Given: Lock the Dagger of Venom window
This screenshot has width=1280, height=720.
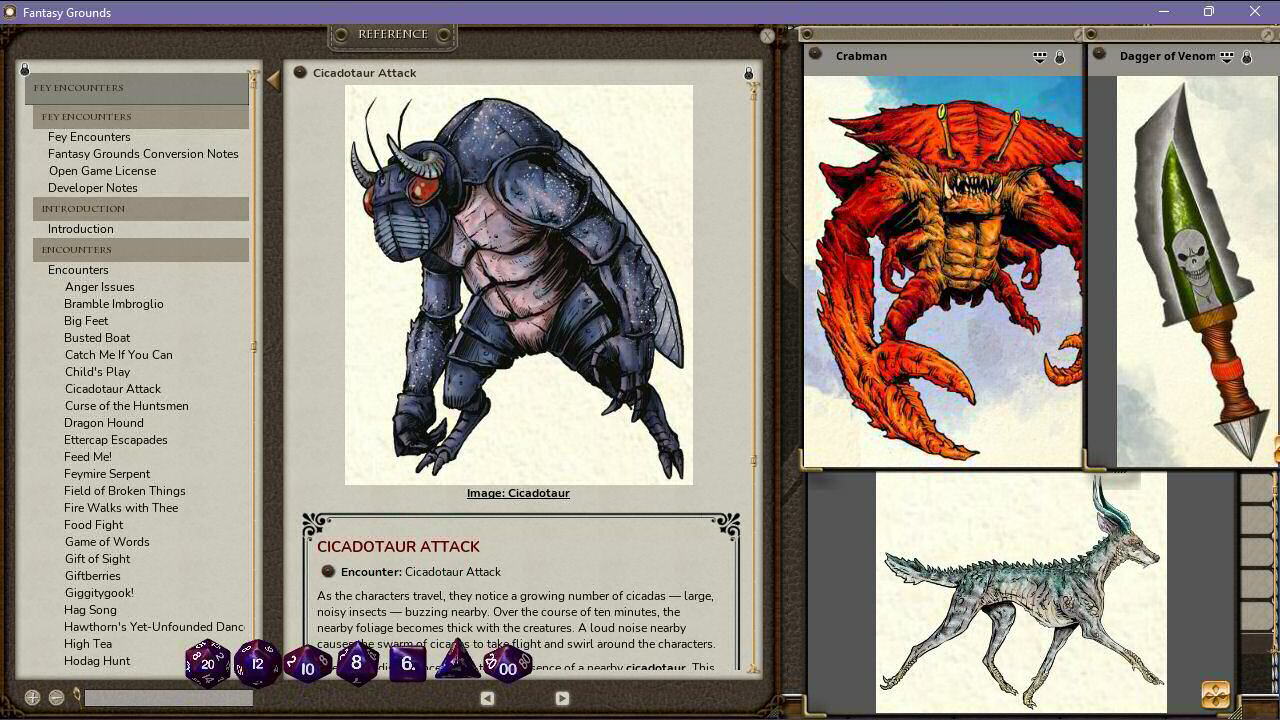Looking at the screenshot, I should point(1247,57).
